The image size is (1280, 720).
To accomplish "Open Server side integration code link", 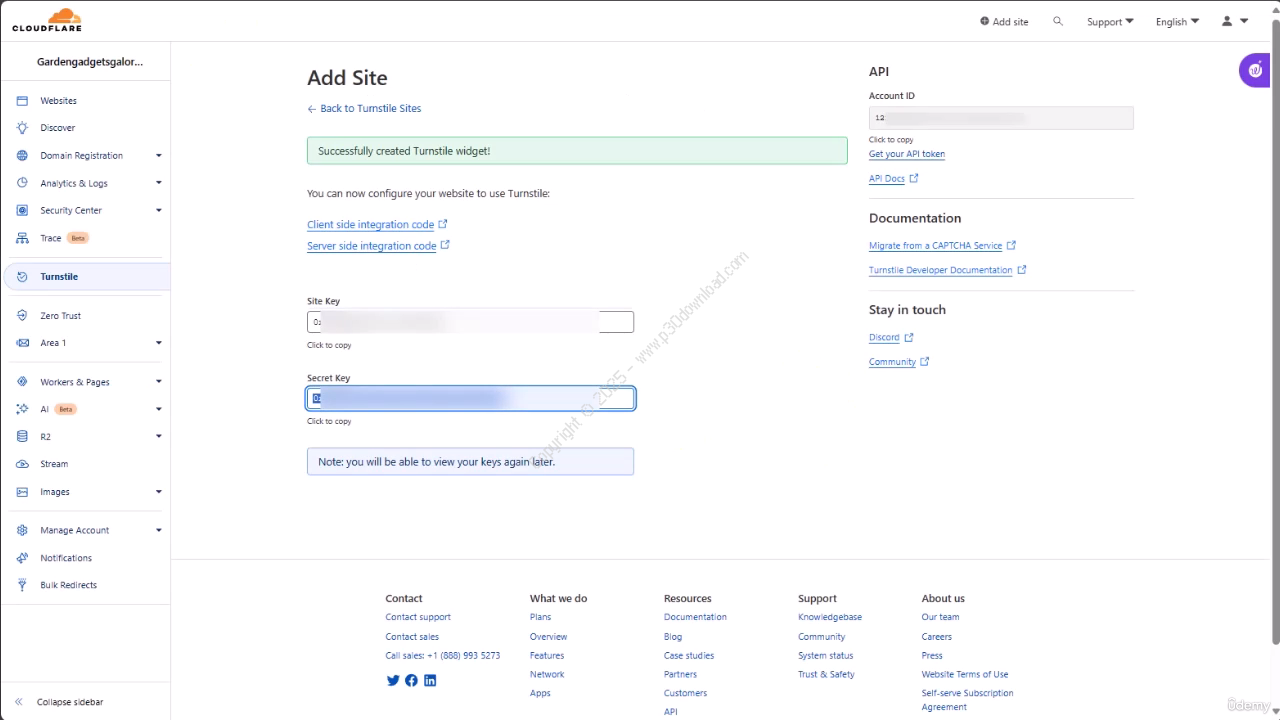I will pyautogui.click(x=378, y=246).
